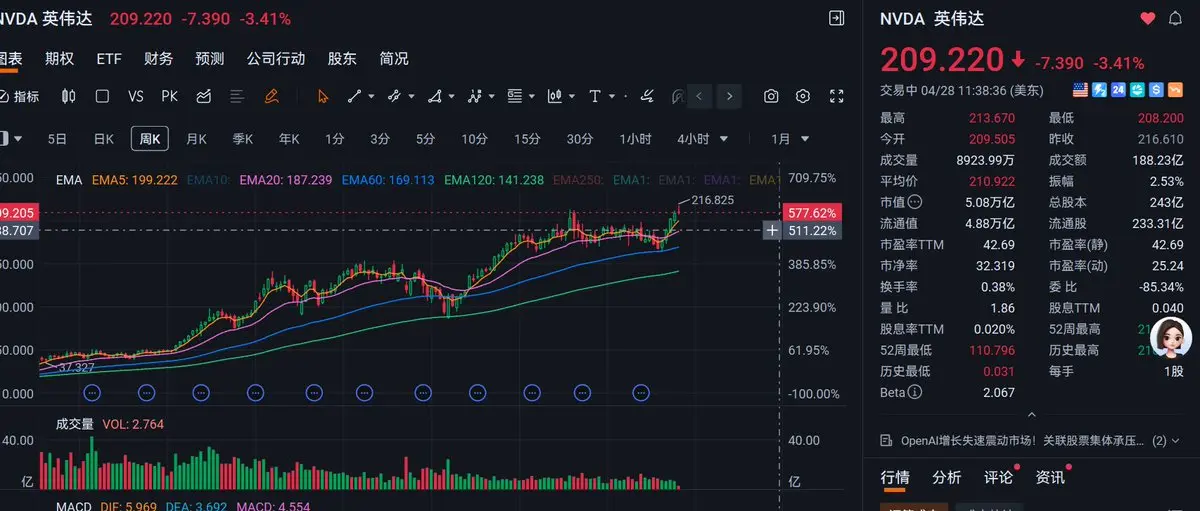The image size is (1200, 511).
Task: Select the 年K chart period
Action: [x=289, y=139]
